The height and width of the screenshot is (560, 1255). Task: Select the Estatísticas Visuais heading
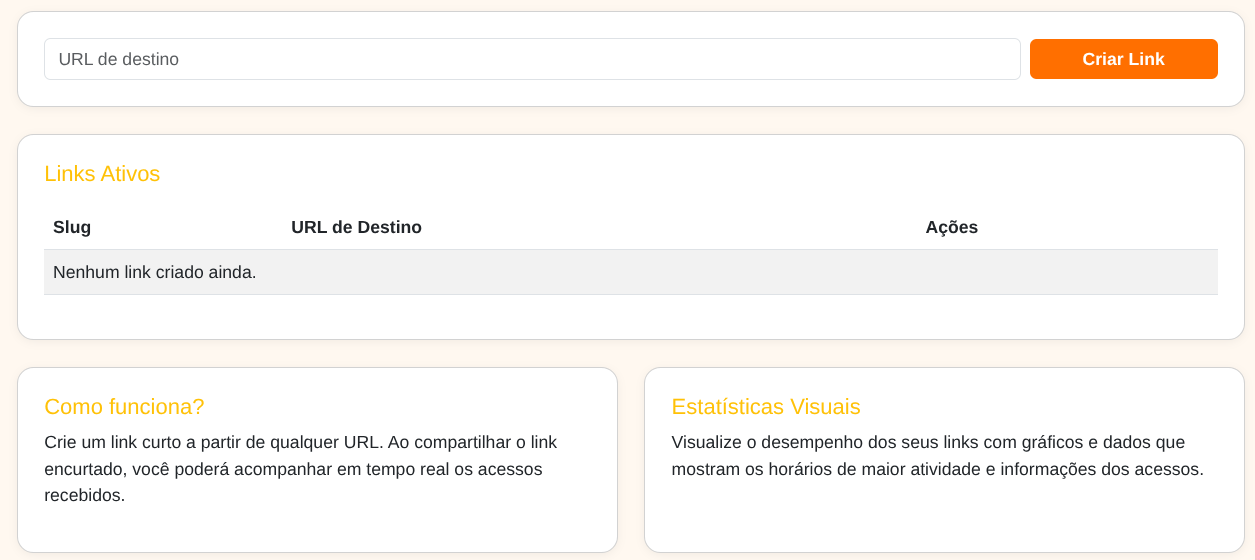click(766, 407)
